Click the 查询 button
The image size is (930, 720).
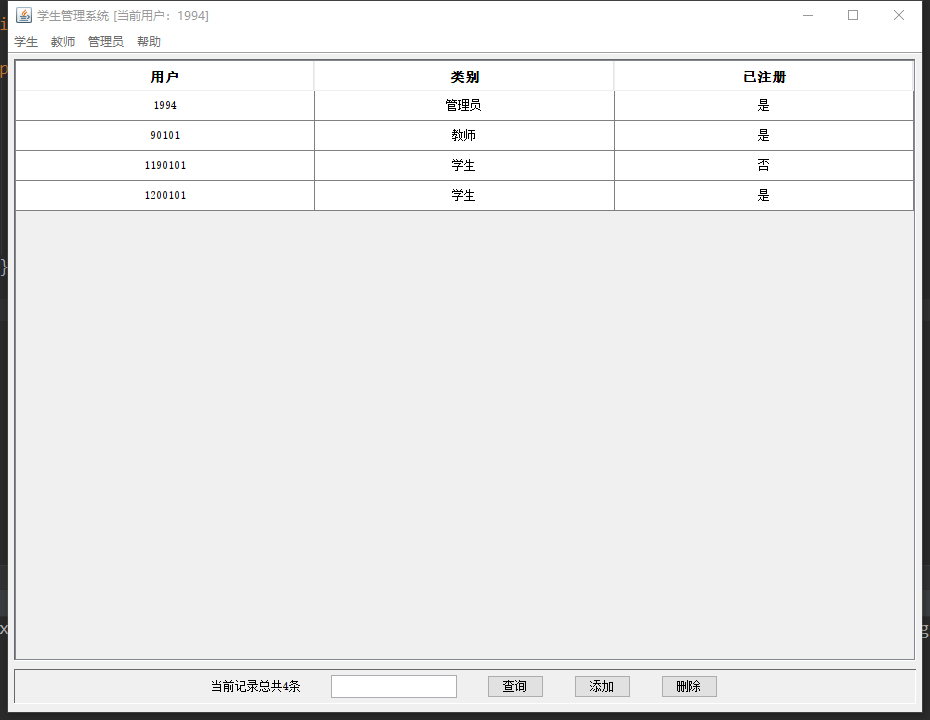tap(515, 686)
